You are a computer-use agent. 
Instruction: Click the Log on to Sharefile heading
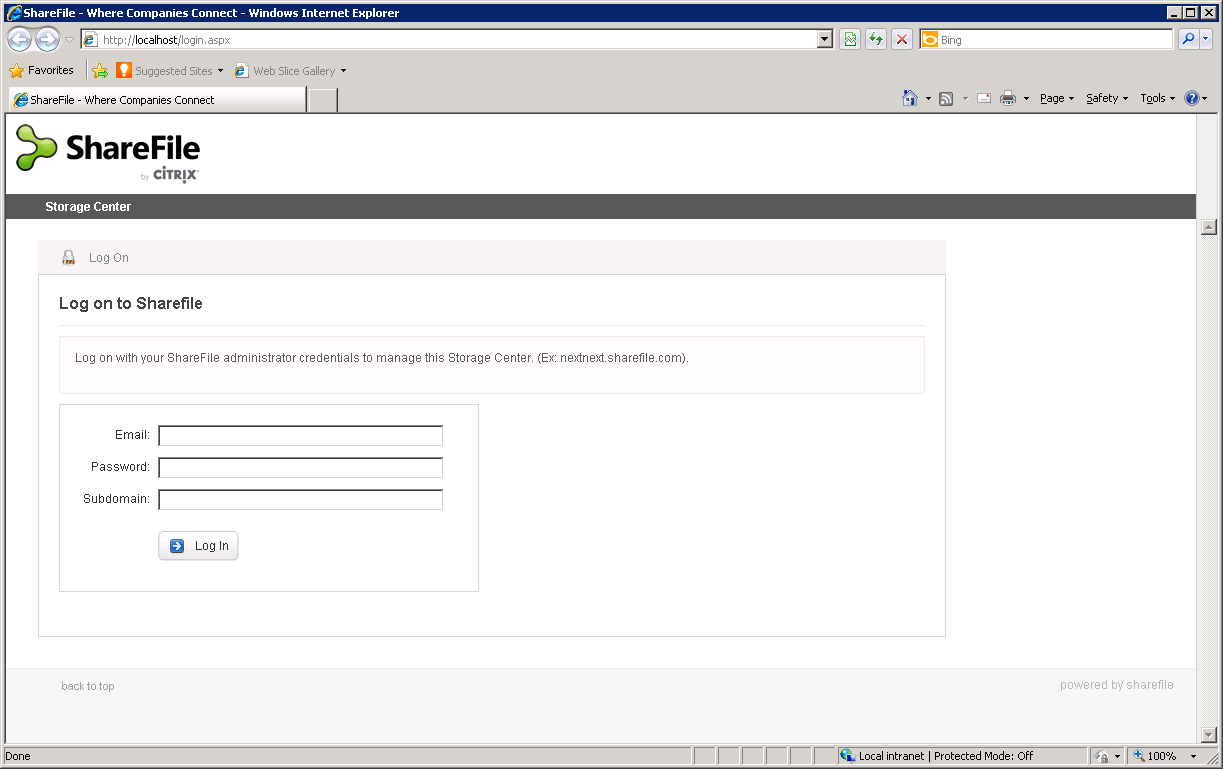click(x=131, y=304)
